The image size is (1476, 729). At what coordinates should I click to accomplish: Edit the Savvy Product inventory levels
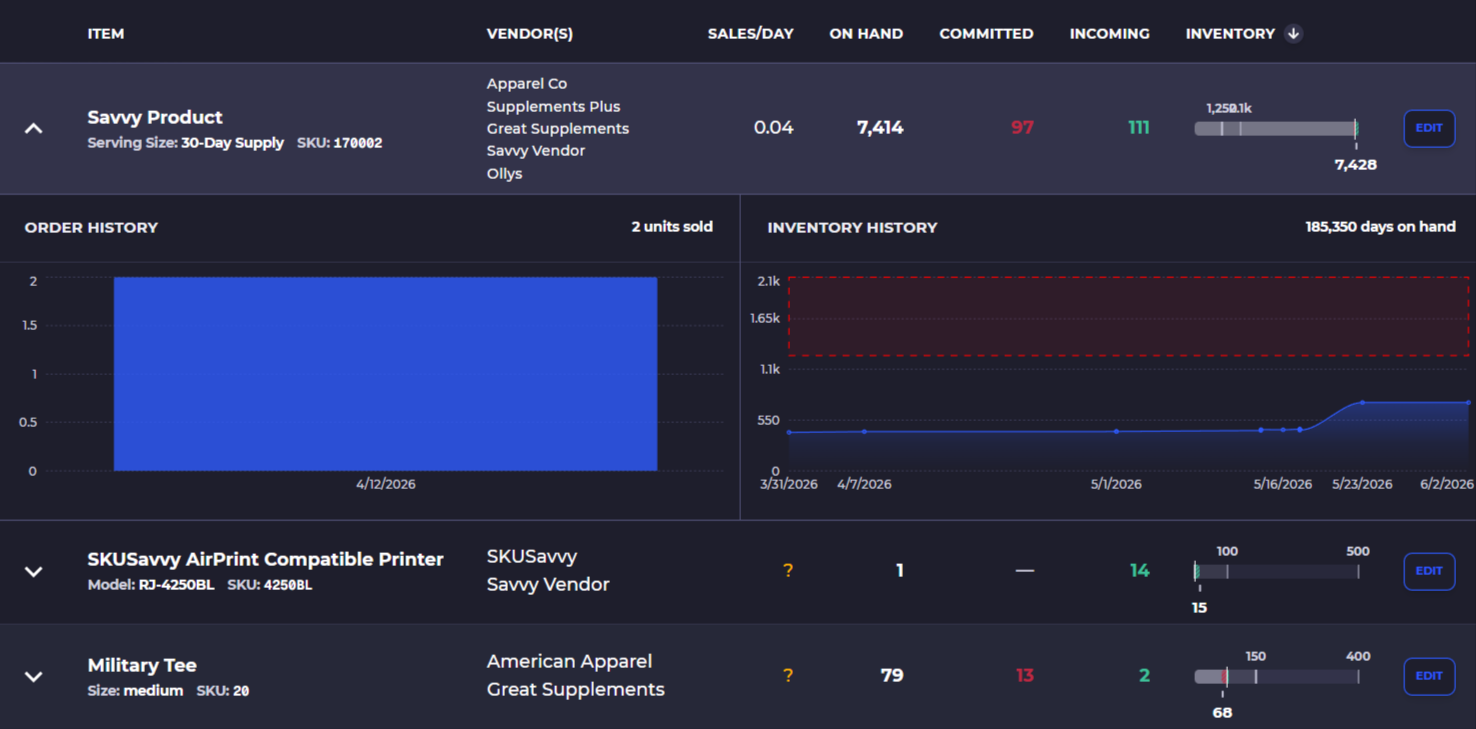point(1429,128)
